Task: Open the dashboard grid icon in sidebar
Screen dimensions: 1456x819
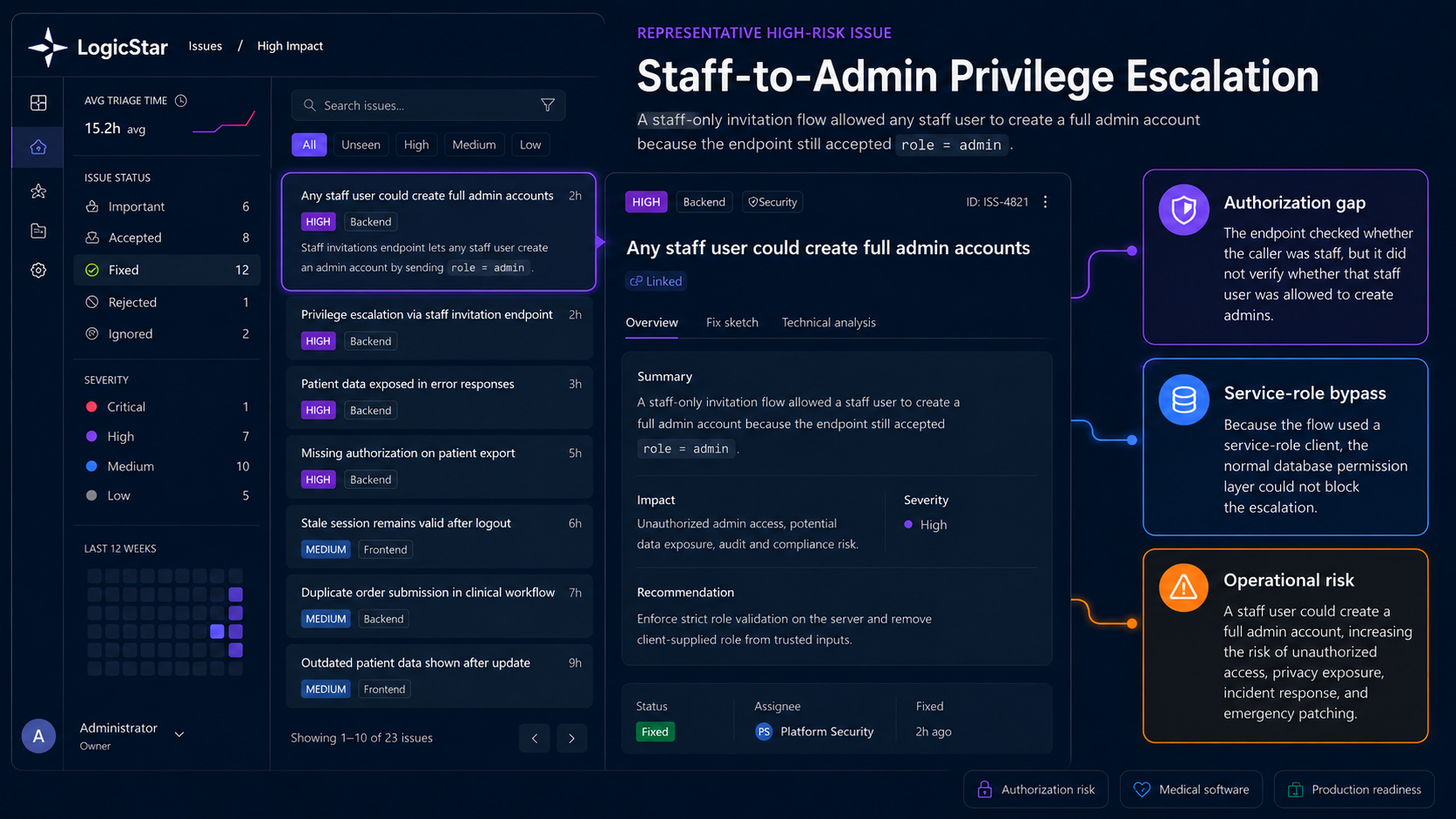Action: click(x=38, y=103)
